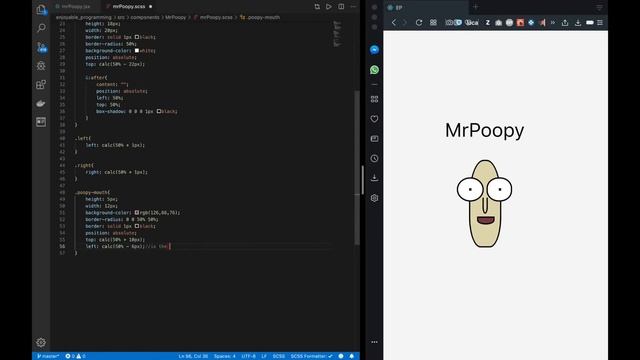Click the MrPoopy folder breadcrumb
Screen dimensions: 640x360
tap(176, 18)
